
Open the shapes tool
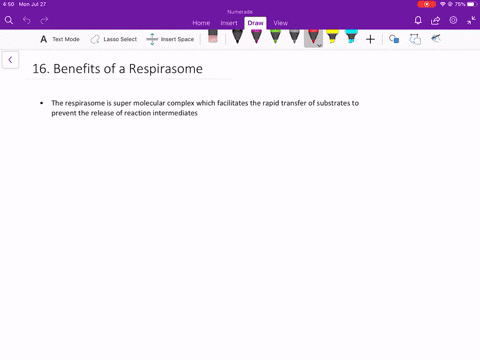coord(394,39)
